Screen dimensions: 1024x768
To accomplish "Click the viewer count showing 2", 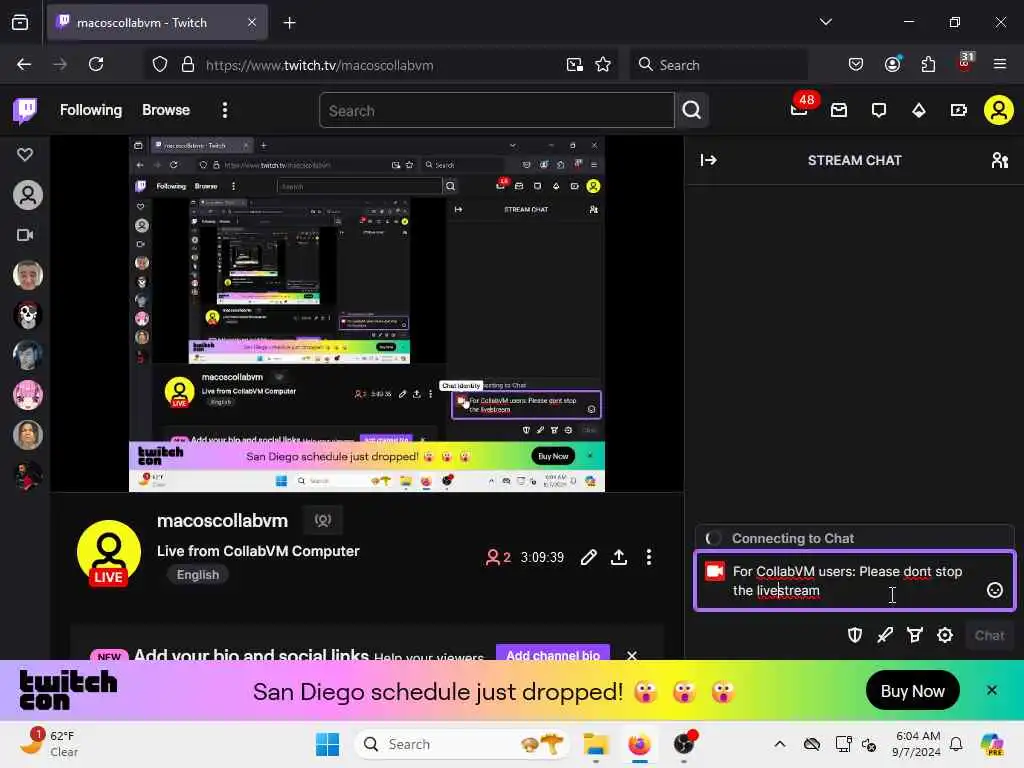I will pyautogui.click(x=498, y=557).
